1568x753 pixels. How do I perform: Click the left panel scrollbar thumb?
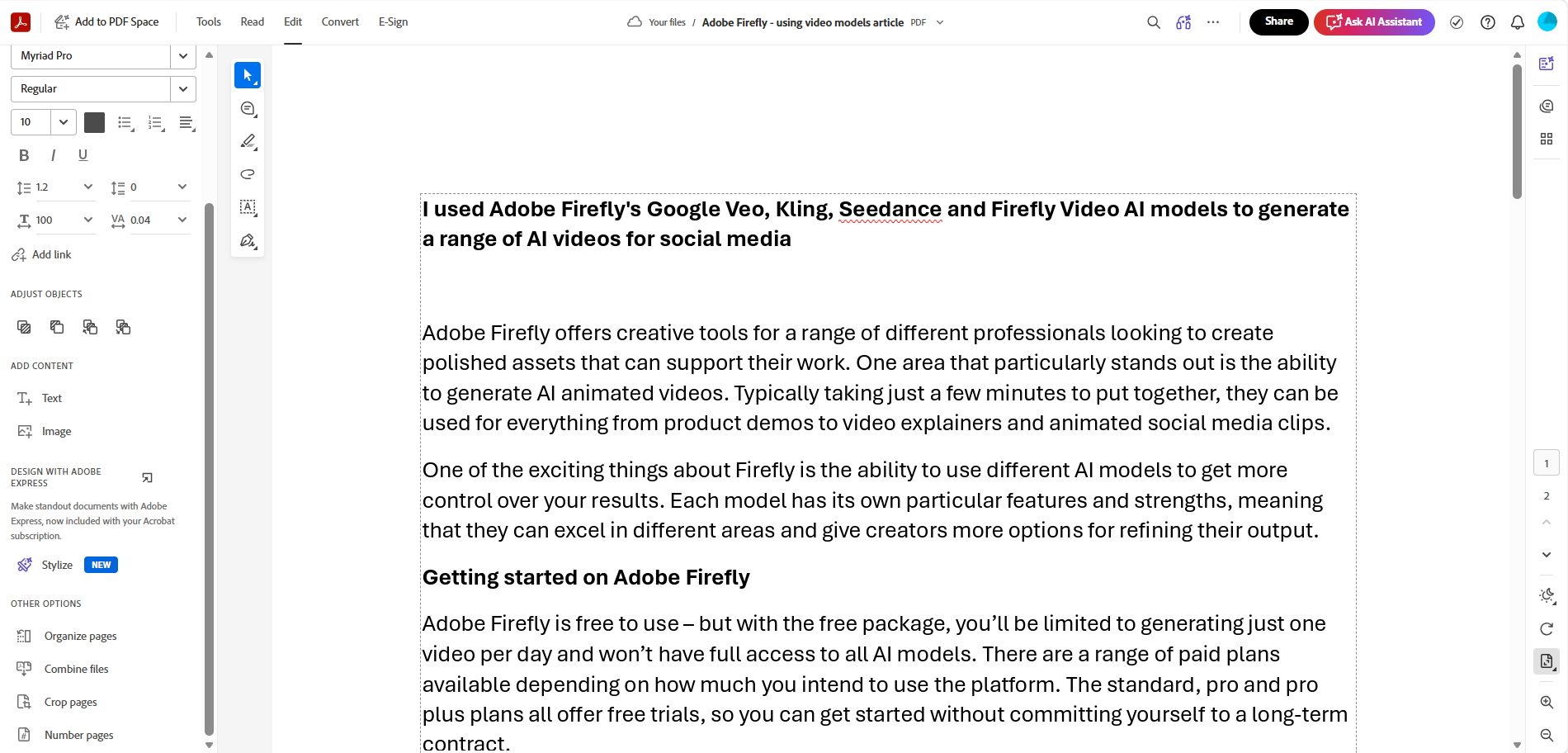209,468
